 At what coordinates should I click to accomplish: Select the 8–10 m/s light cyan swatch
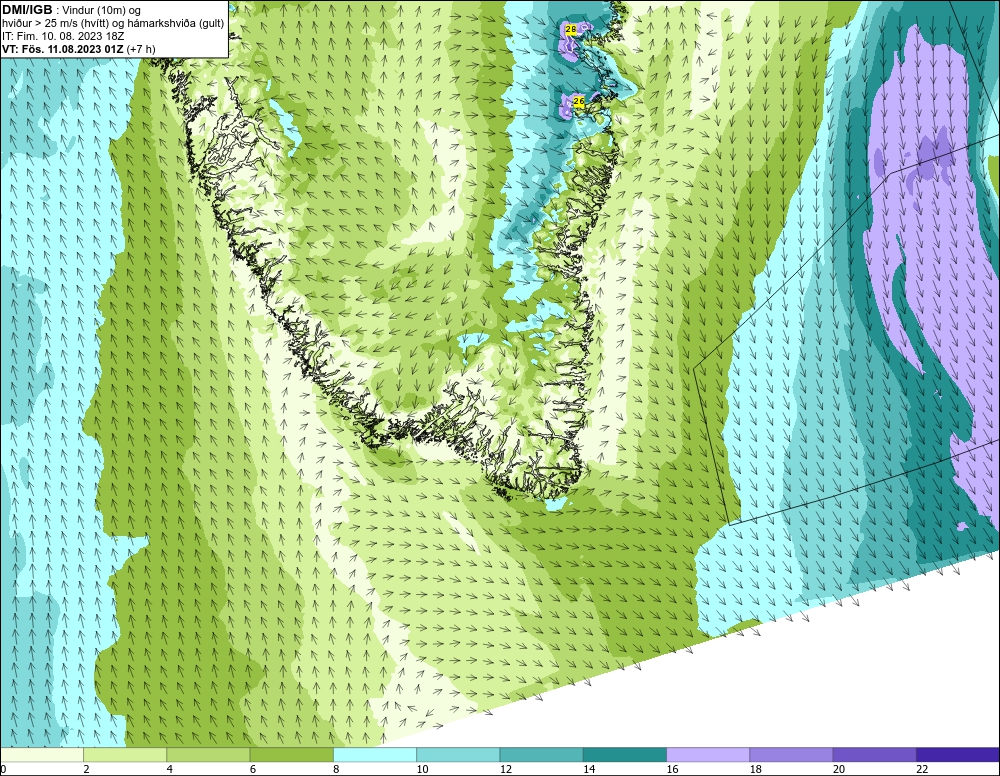click(375, 755)
